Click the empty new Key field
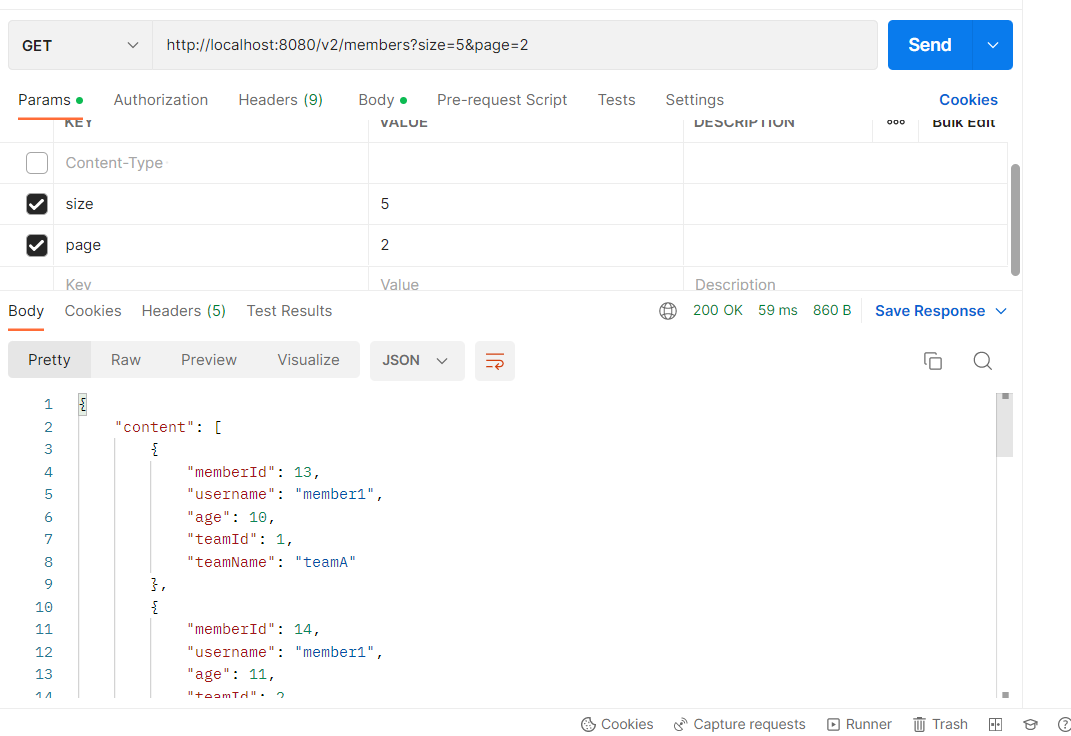The image size is (1071, 736). coord(210,280)
